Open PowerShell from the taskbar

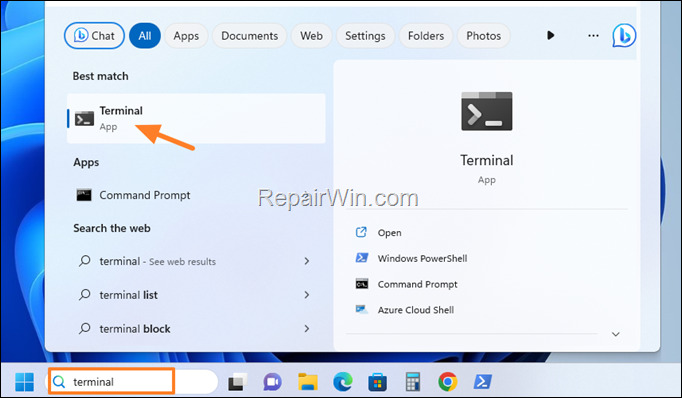click(482, 382)
